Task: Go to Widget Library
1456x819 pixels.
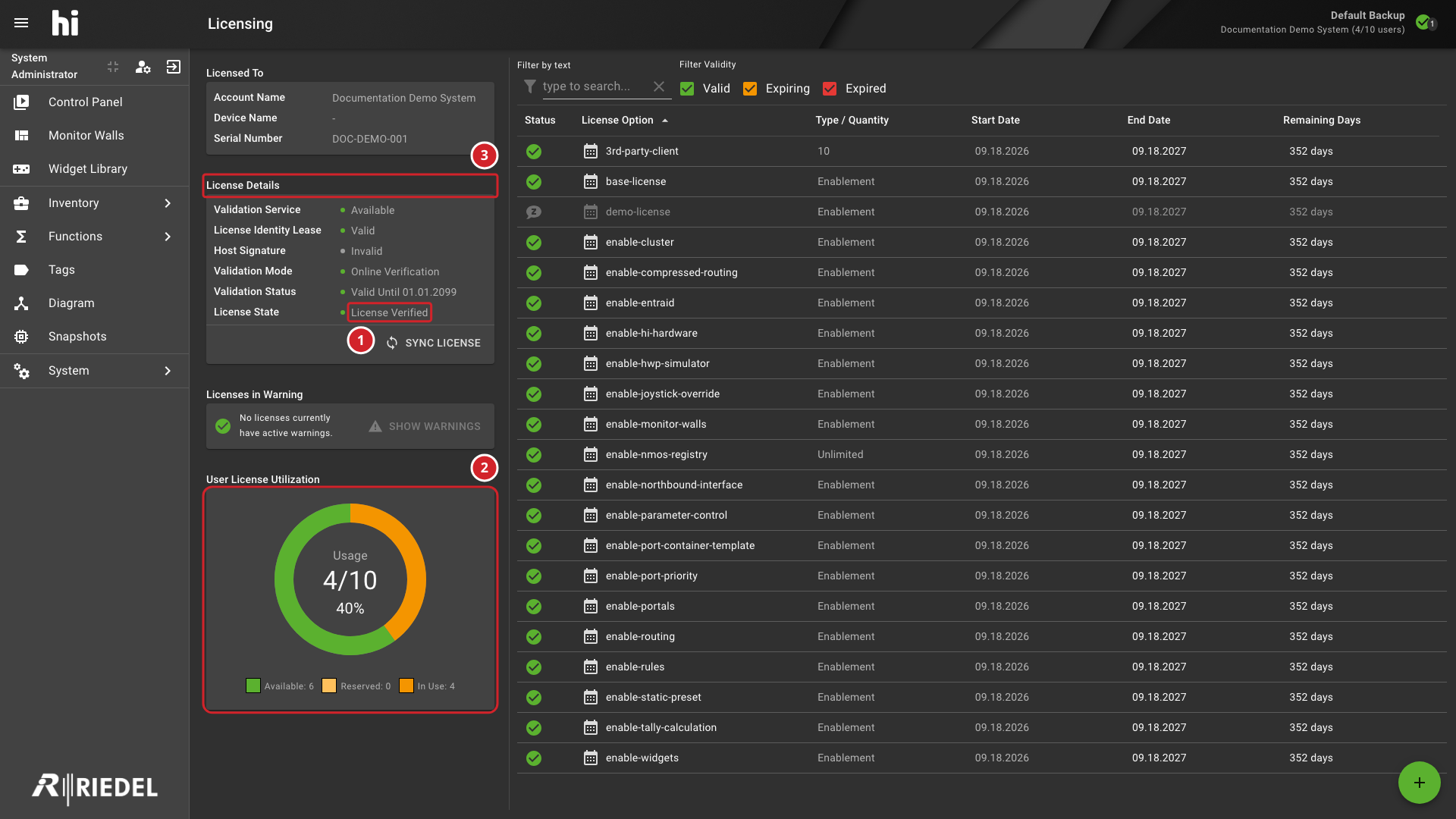Action: (x=94, y=168)
